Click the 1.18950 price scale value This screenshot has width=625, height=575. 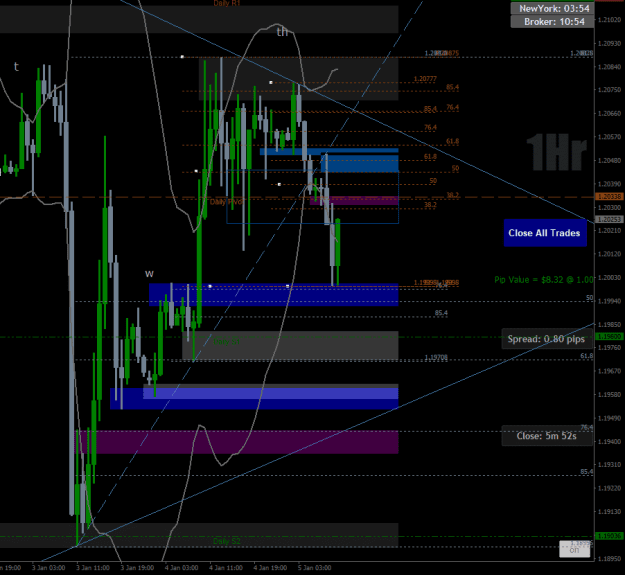tap(609, 559)
